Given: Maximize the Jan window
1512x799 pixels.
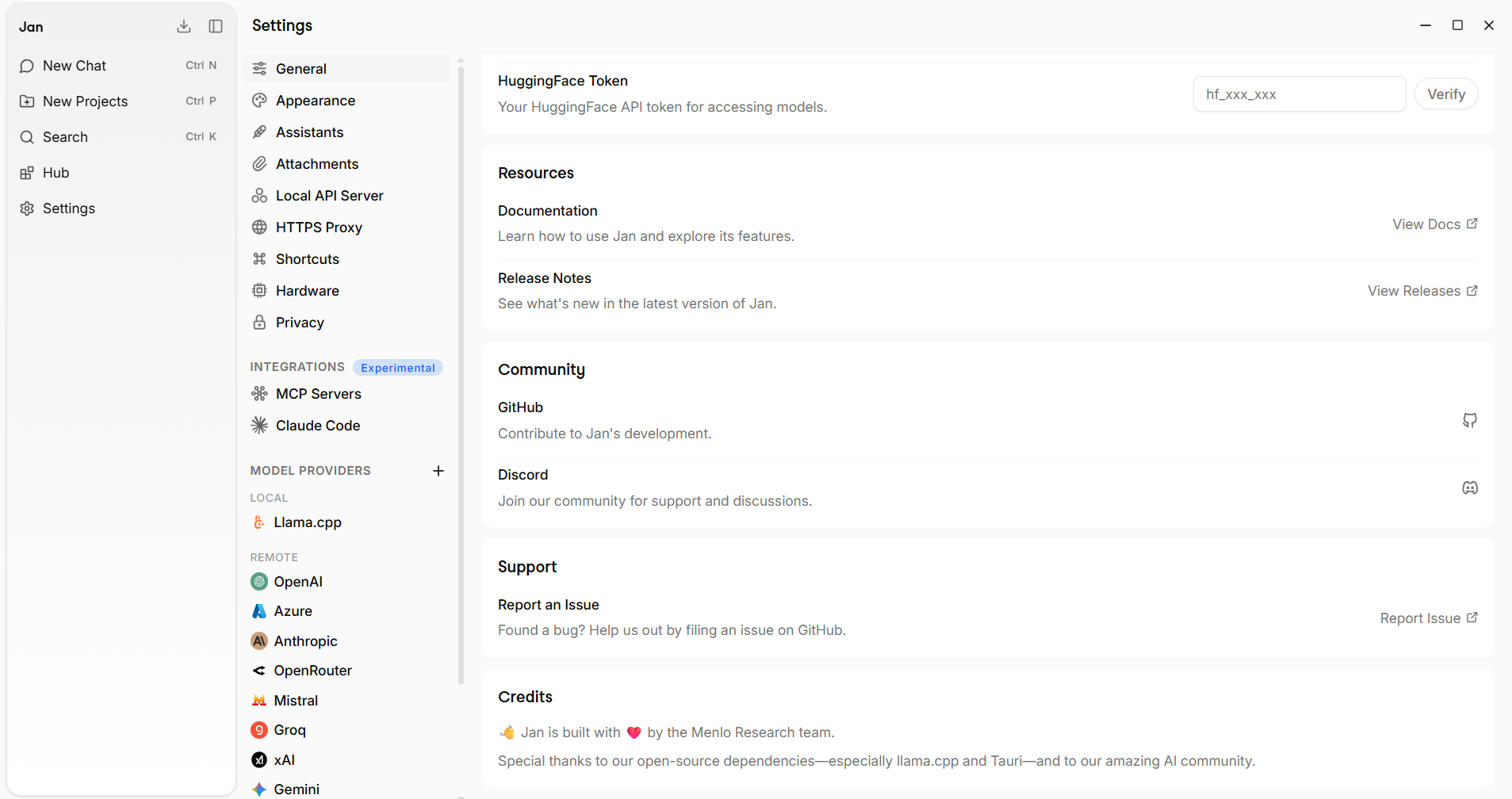Looking at the screenshot, I should (1457, 25).
